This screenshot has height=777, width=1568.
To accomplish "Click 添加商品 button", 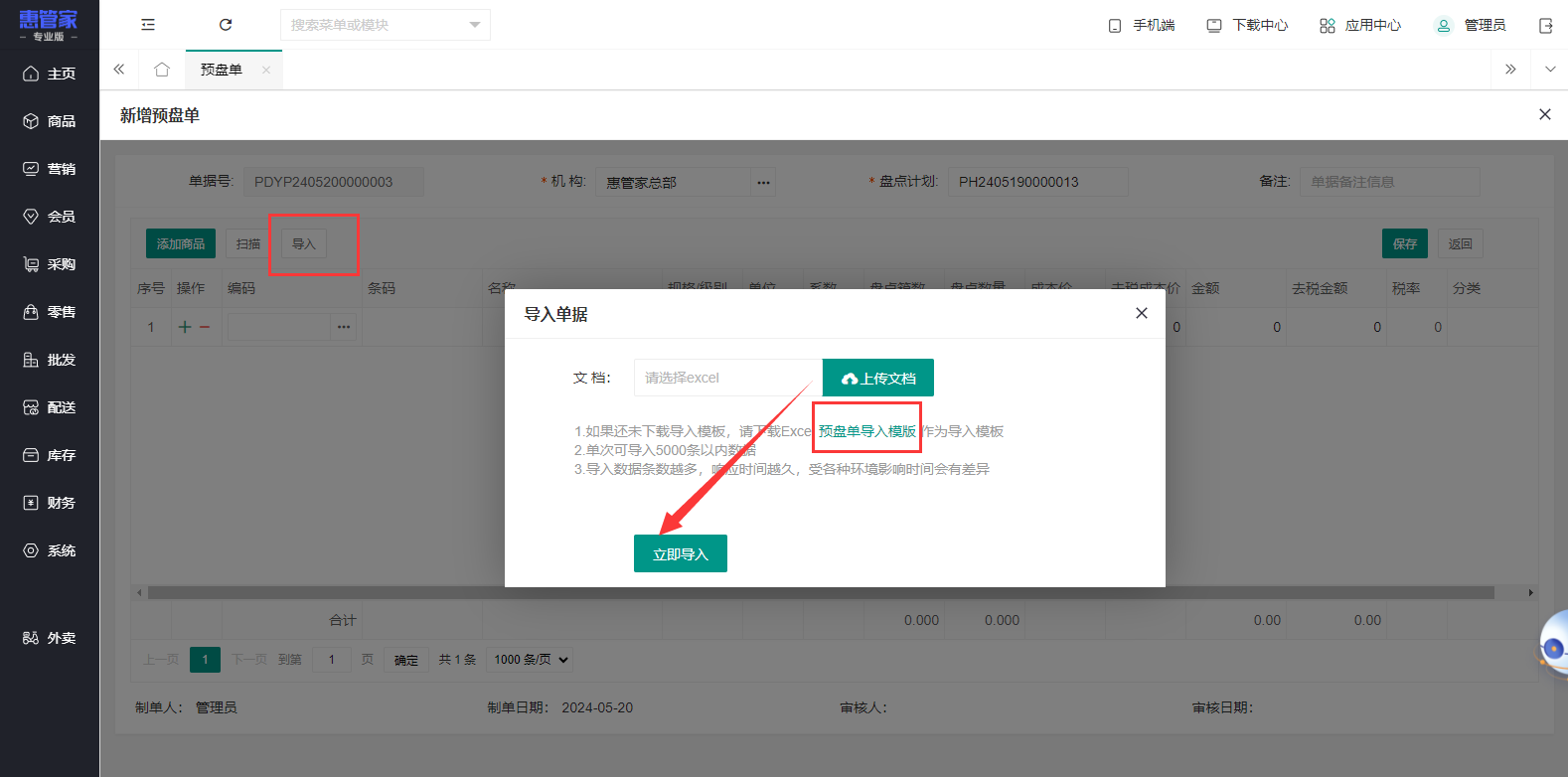I will [x=181, y=243].
